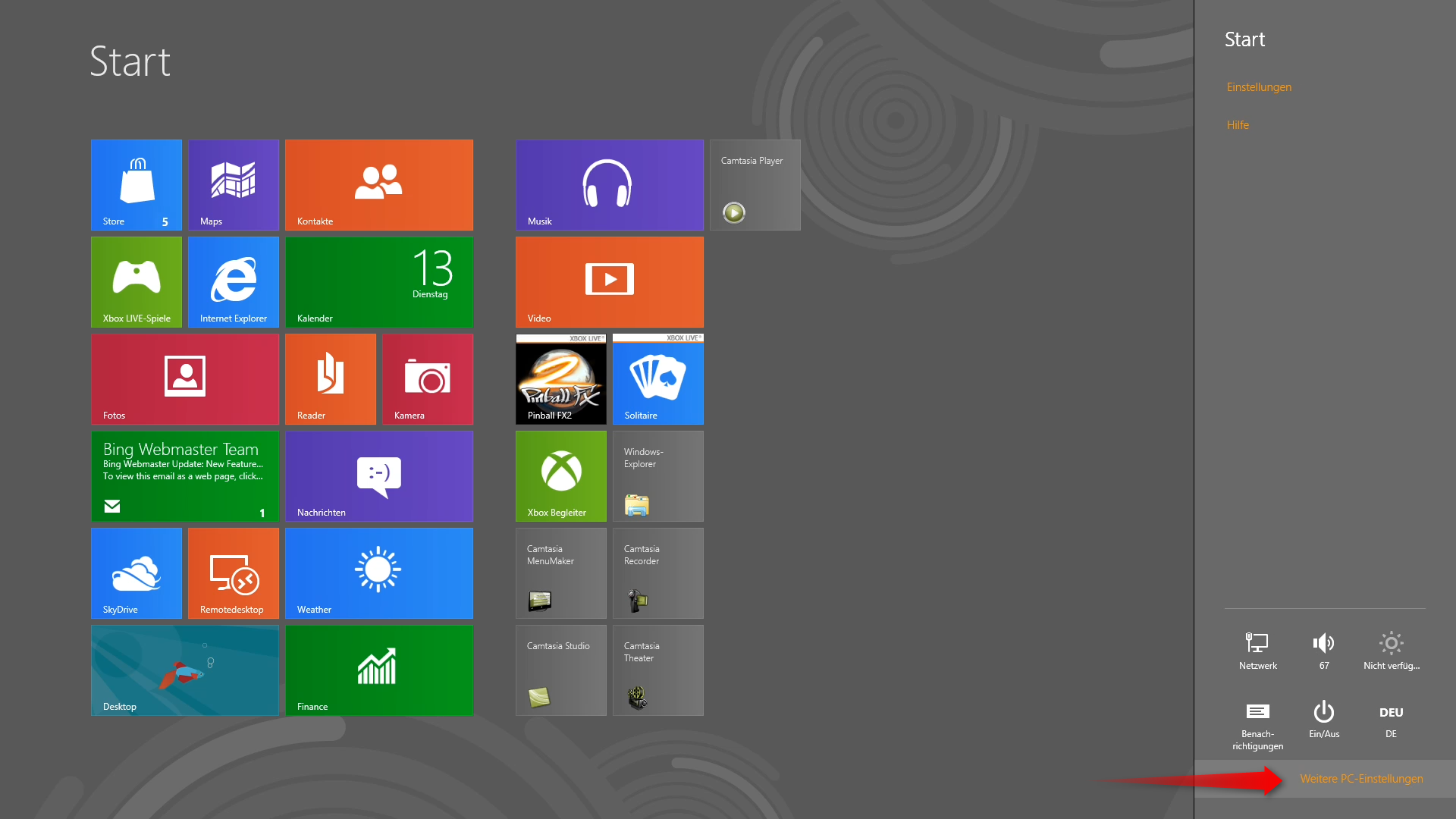
Task: Open Camtasia Studio
Action: 560,670
